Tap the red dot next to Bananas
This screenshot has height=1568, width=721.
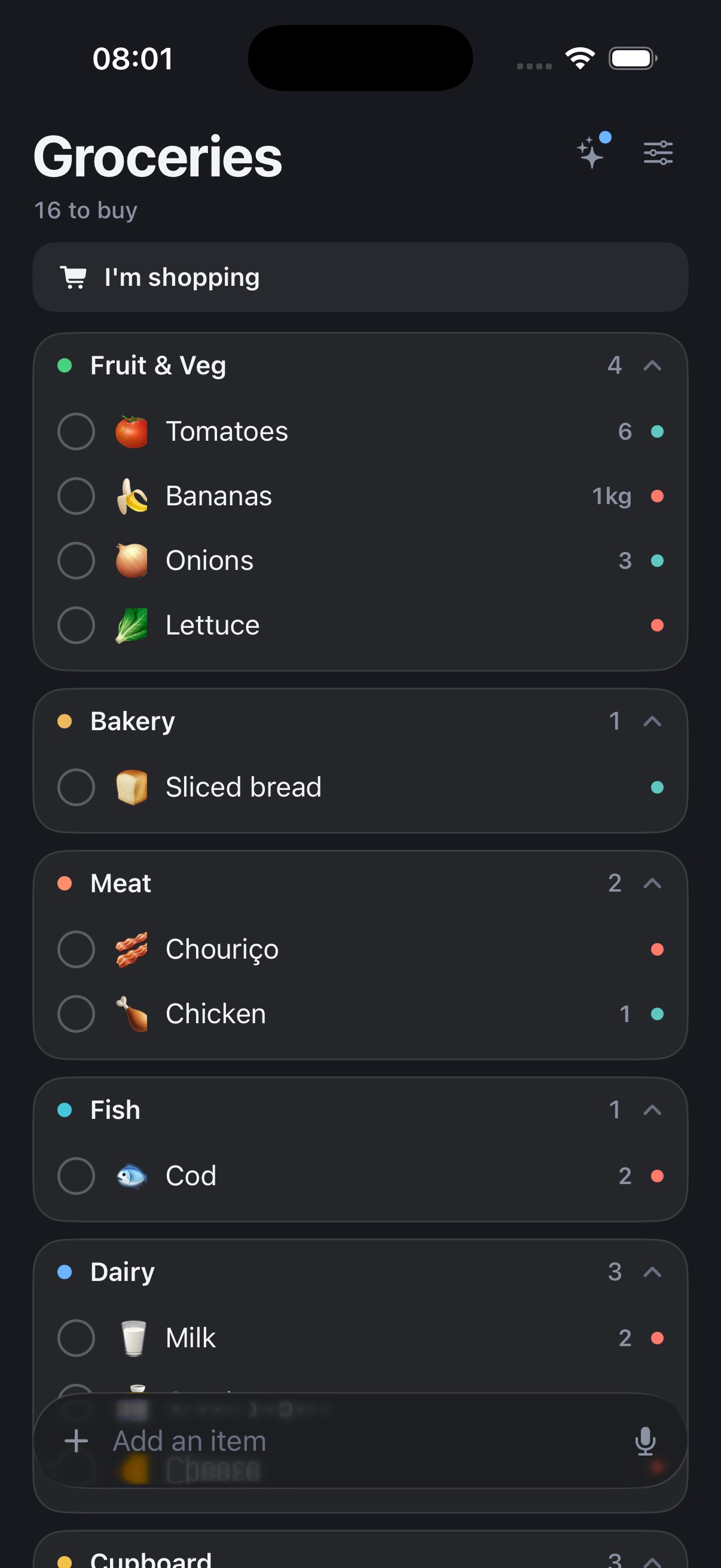click(x=657, y=496)
